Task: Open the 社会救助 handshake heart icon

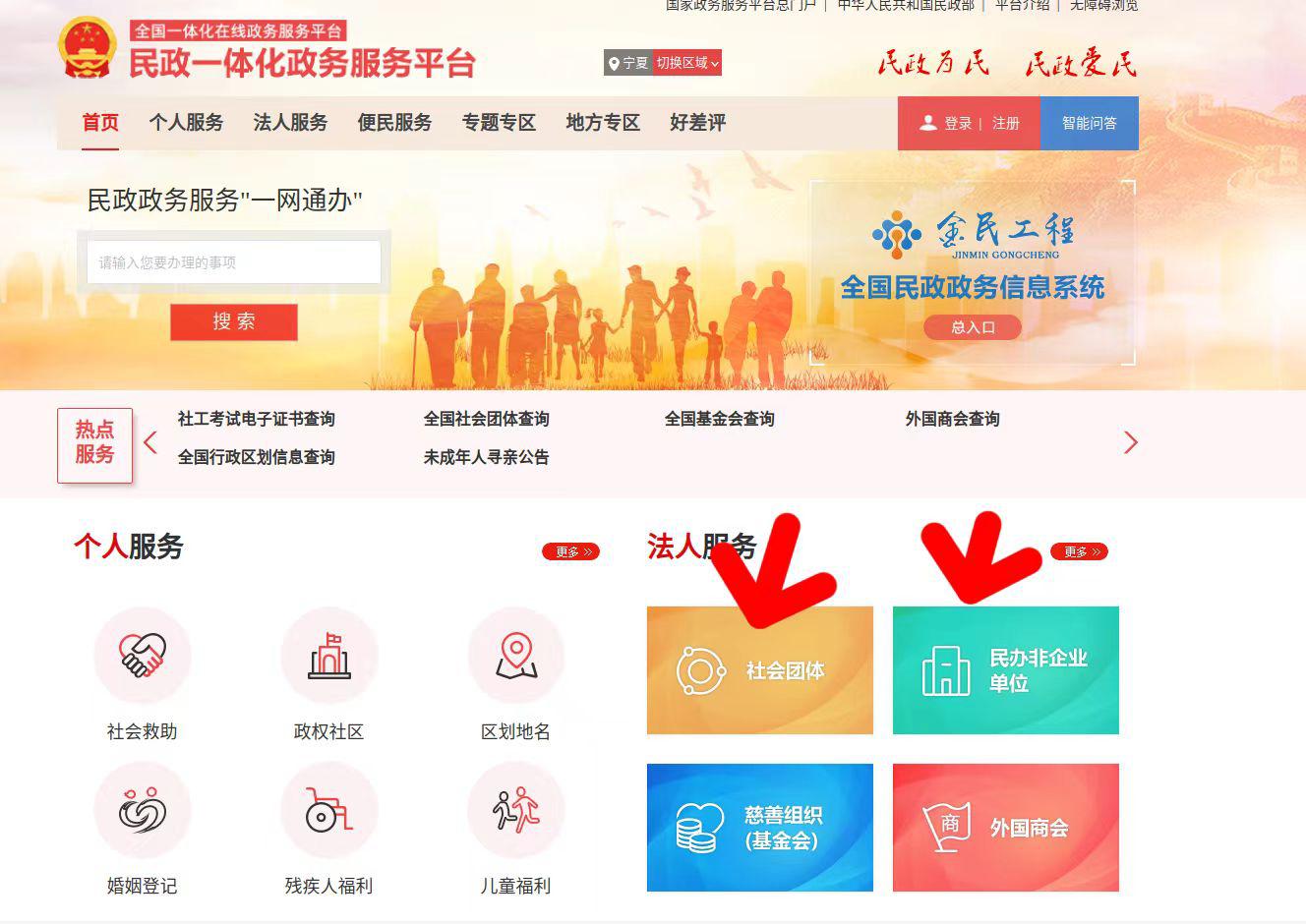Action: (x=143, y=655)
